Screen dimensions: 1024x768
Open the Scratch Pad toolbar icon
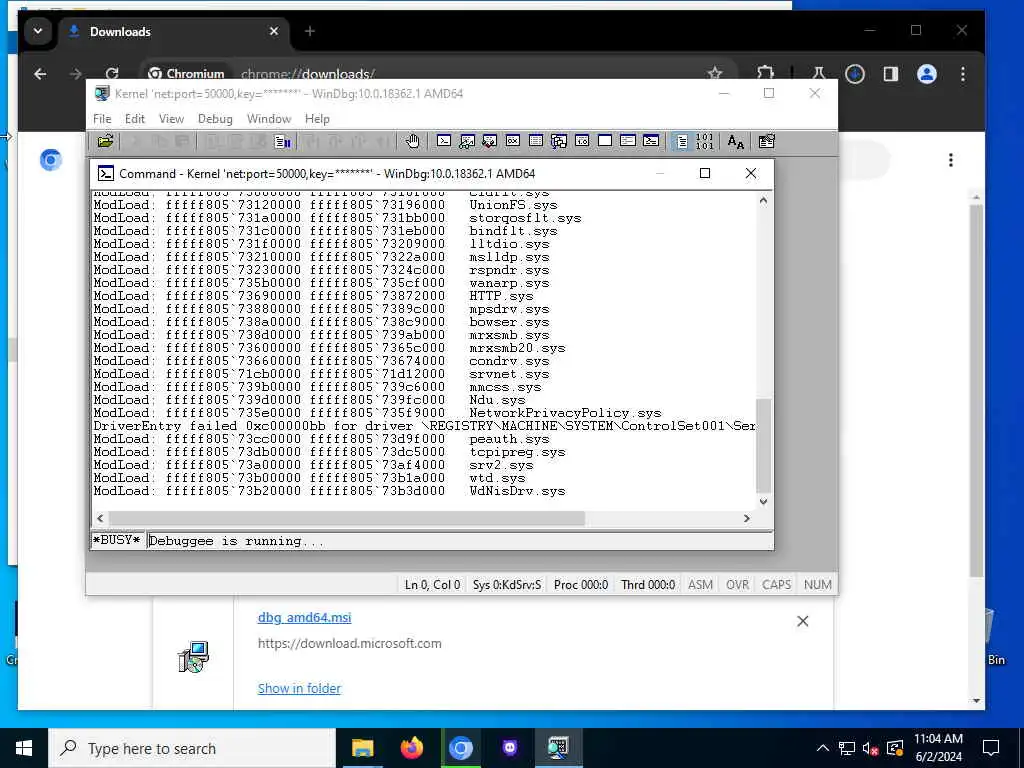(605, 141)
